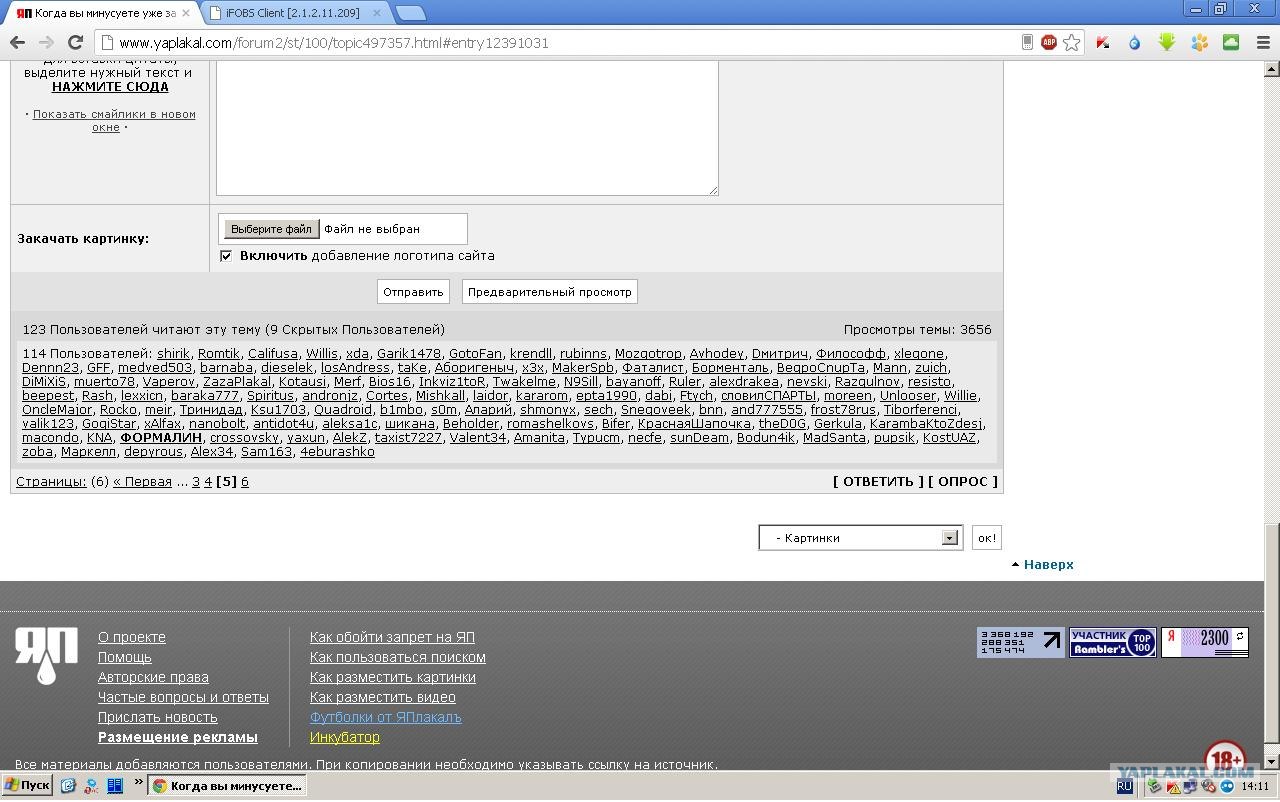Launch the blue book Quick Launch icon
This screenshot has width=1280, height=802.
tap(114, 786)
